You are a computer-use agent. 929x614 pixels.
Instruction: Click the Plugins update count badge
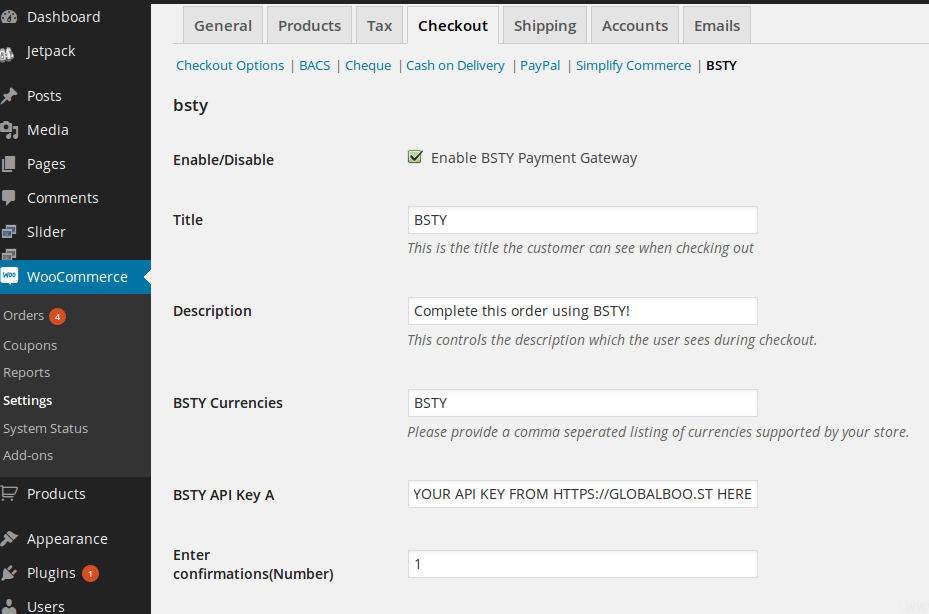(90, 574)
